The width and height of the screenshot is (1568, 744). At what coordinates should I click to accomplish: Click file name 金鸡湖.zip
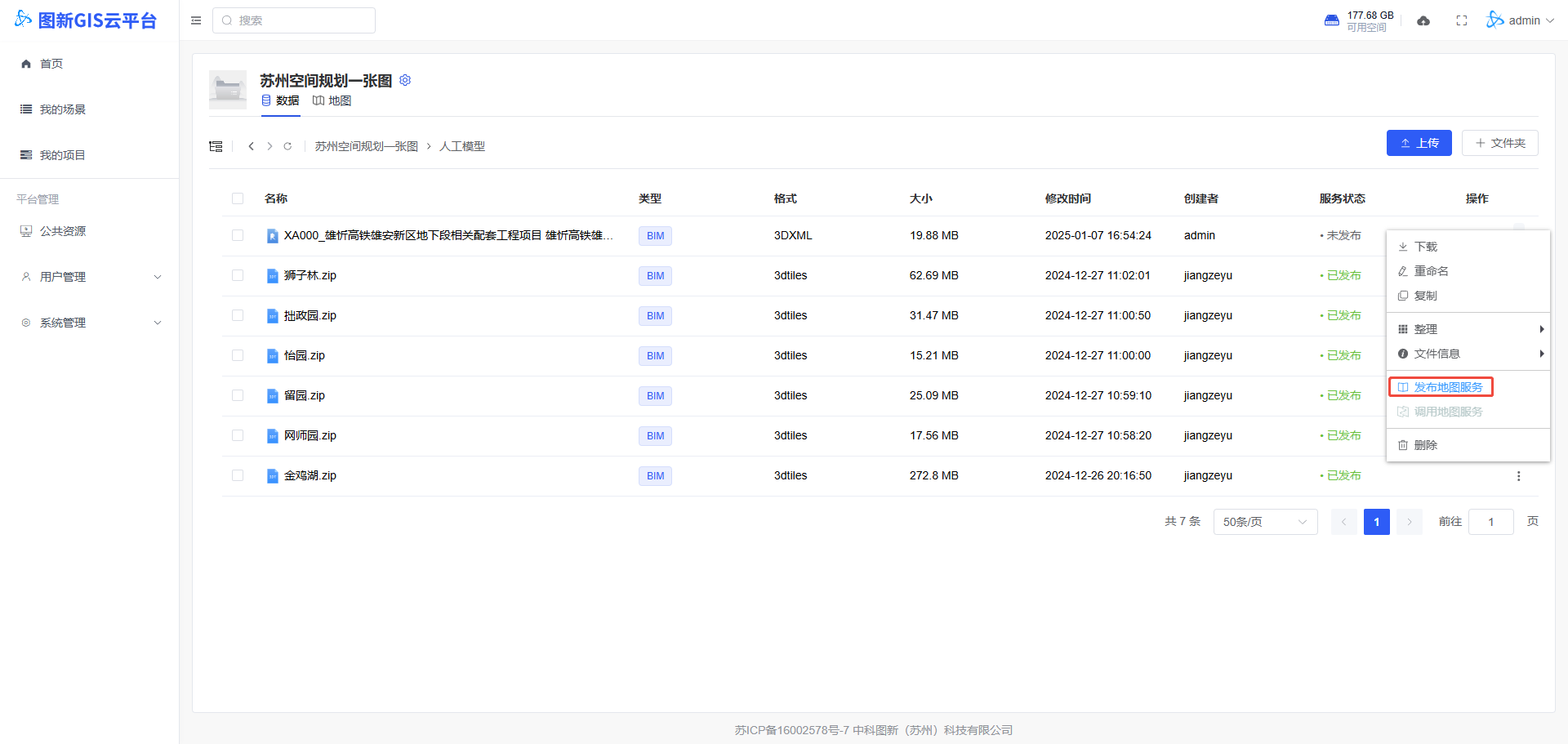310,476
